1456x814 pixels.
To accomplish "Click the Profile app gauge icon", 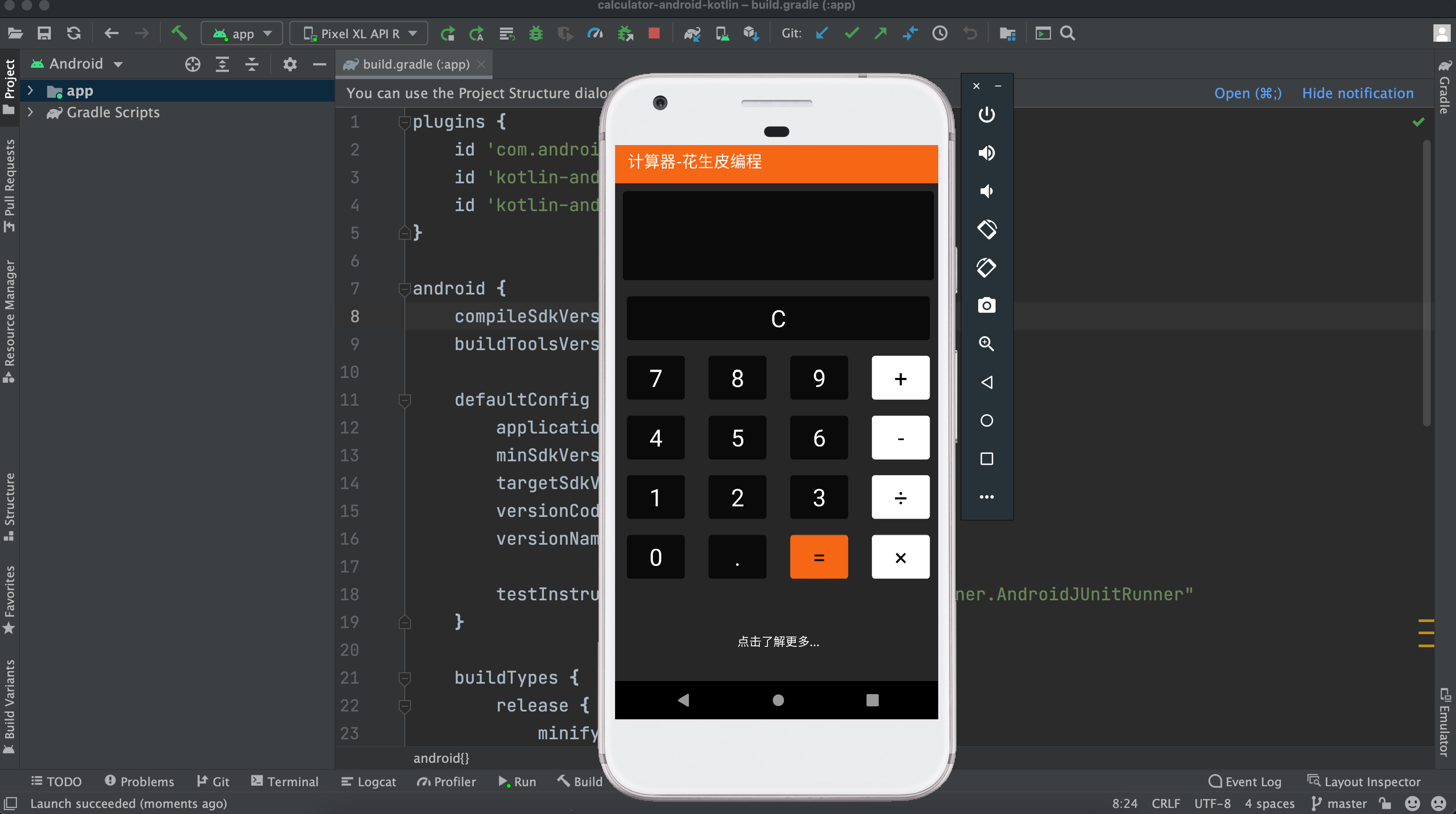I will pos(595,33).
